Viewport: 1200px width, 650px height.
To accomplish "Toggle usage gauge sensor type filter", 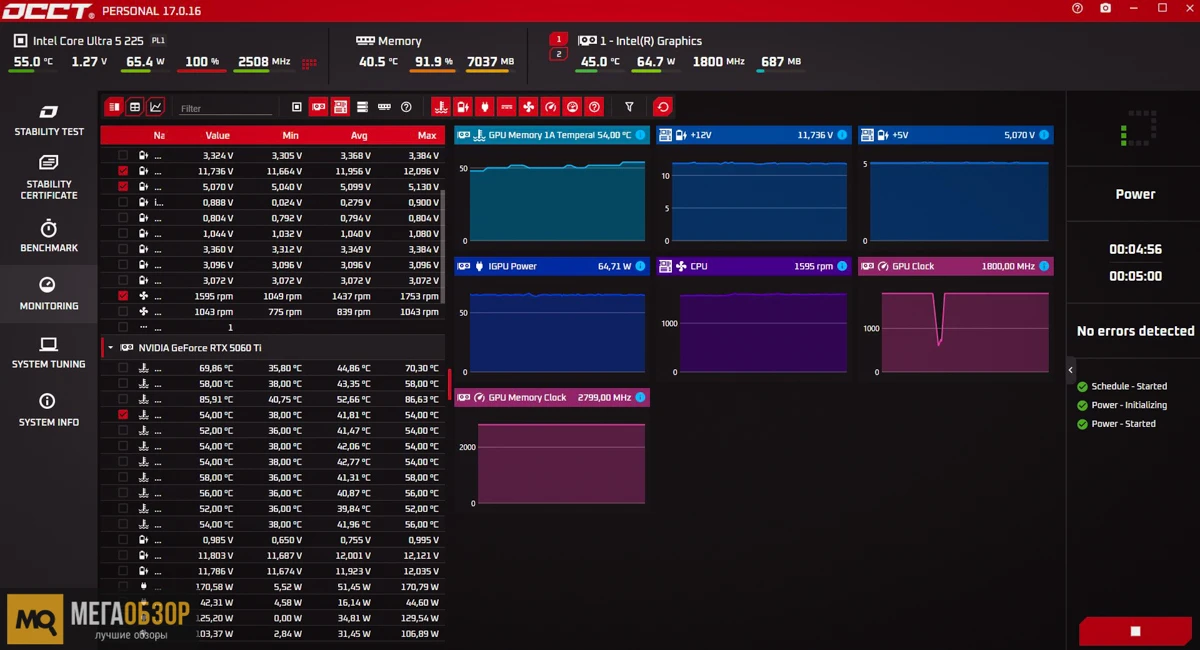I will 572,107.
